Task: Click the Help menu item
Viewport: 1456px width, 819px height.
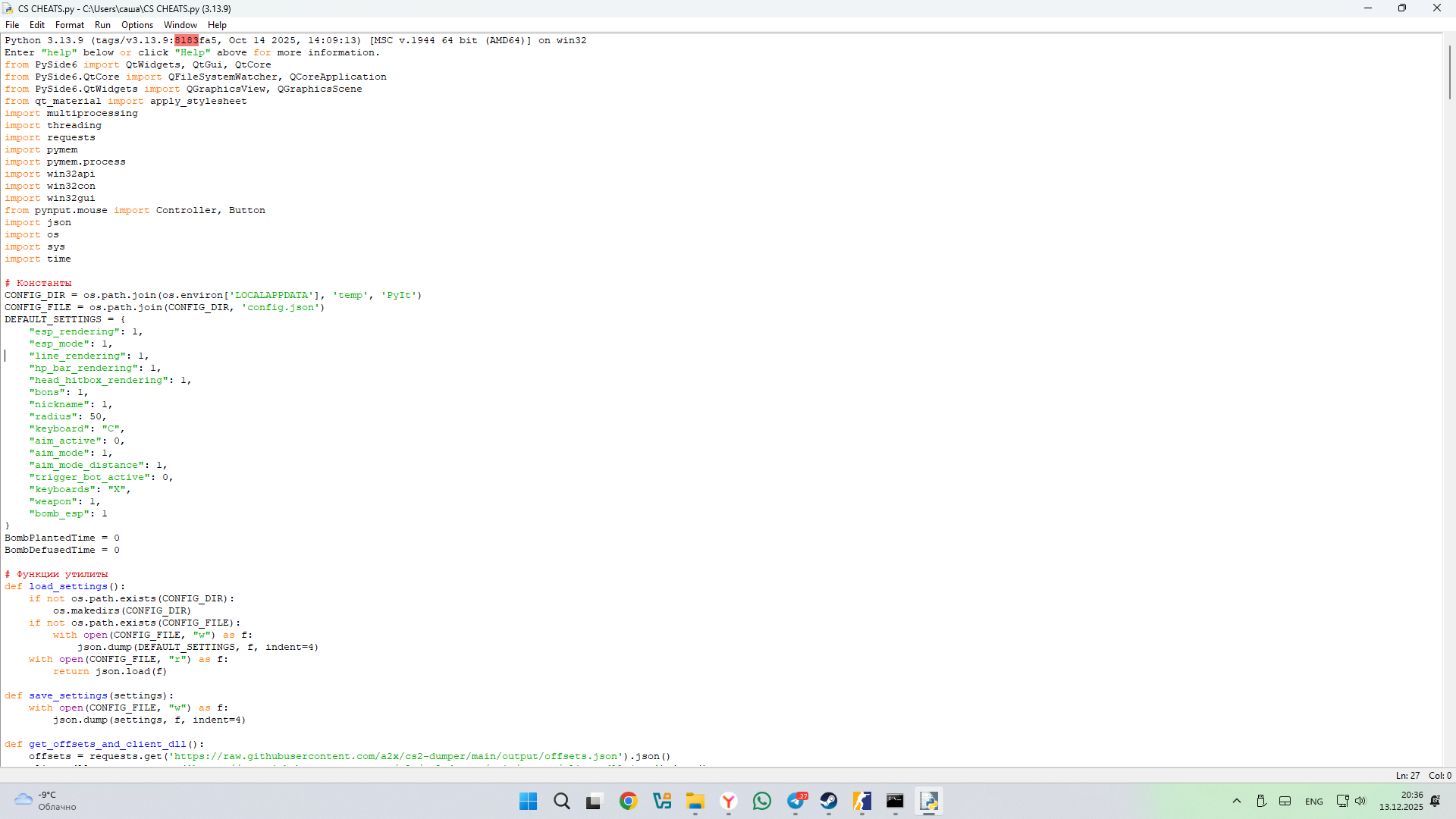Action: [x=217, y=25]
